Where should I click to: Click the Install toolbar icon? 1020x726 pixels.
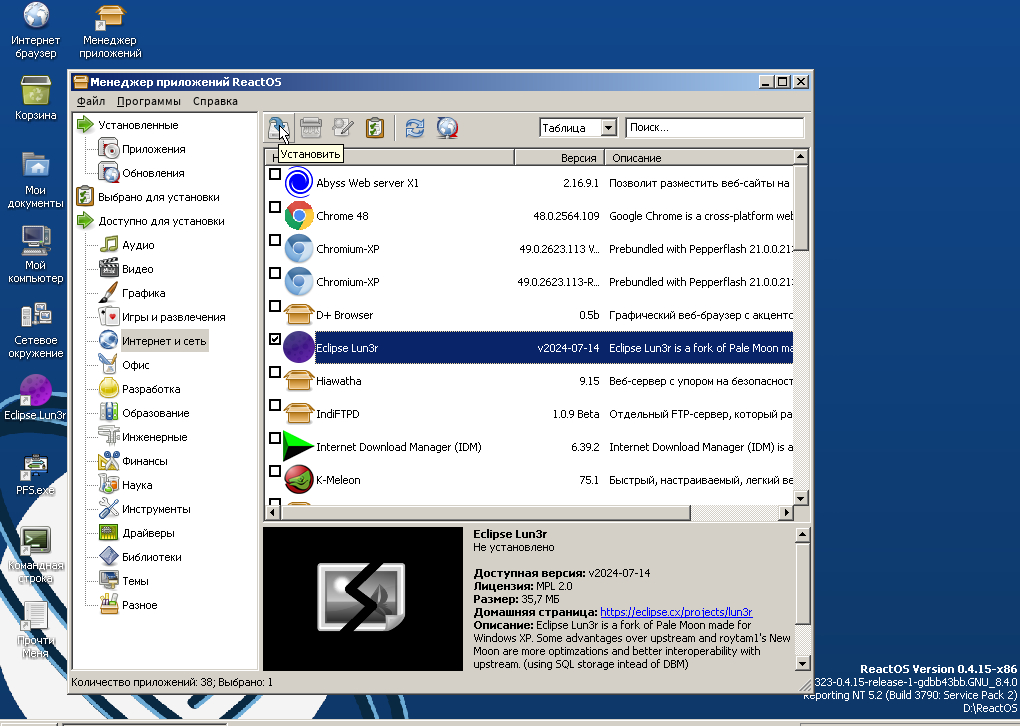pos(278,128)
